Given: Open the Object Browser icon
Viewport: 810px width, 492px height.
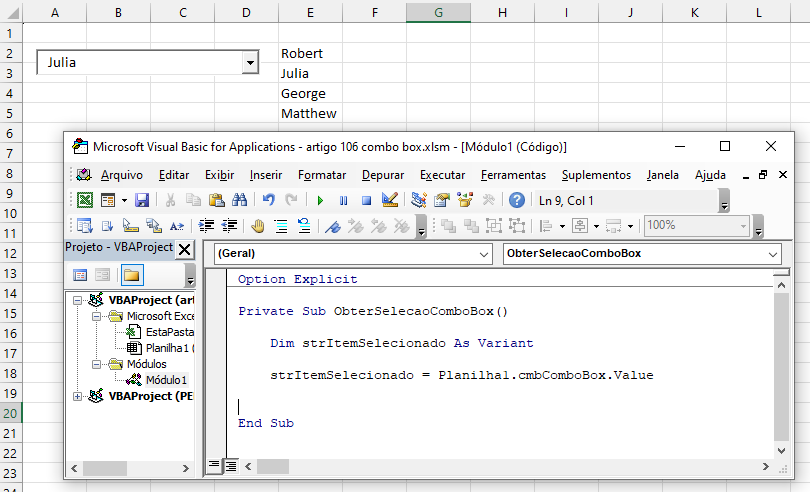Looking at the screenshot, I should pos(465,201).
